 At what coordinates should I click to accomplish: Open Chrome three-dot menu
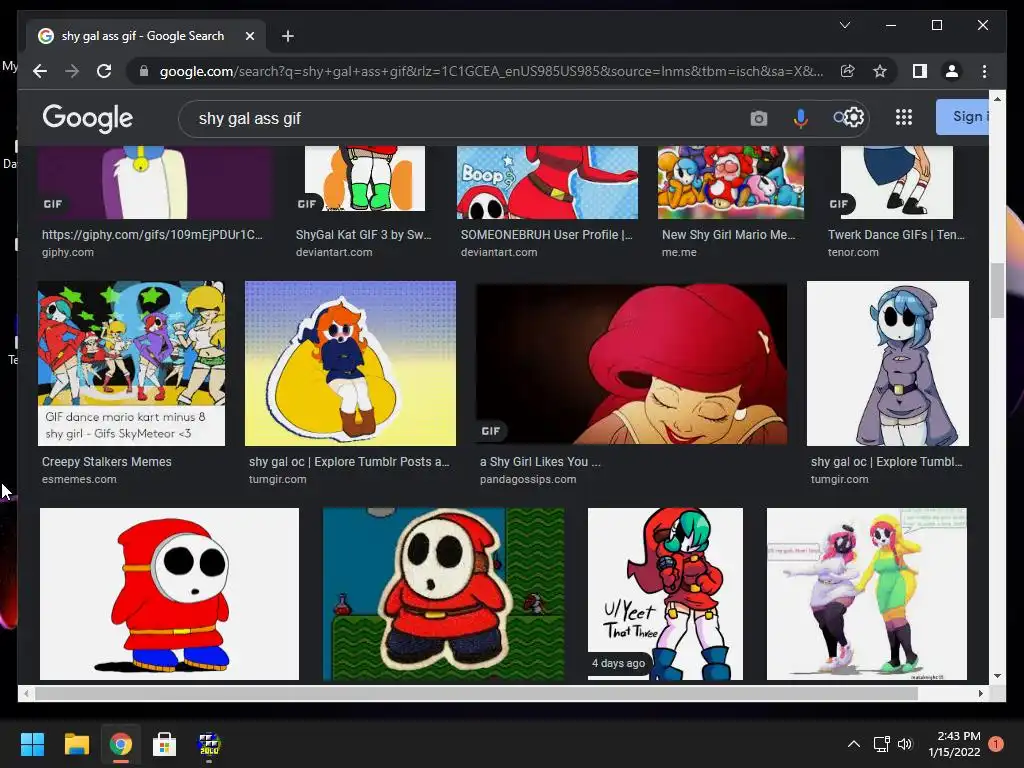984,71
